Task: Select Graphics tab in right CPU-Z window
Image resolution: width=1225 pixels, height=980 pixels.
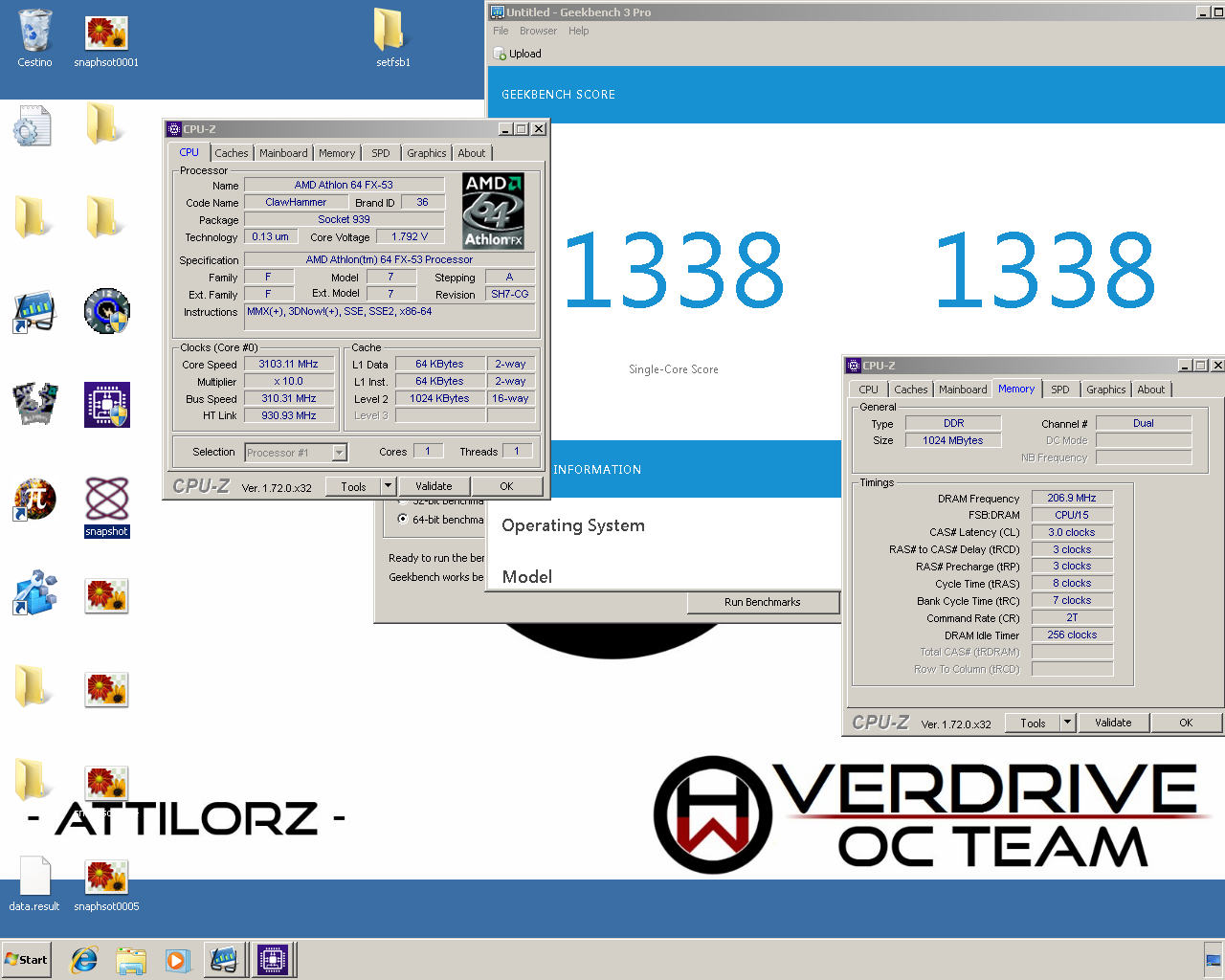Action: click(1105, 390)
